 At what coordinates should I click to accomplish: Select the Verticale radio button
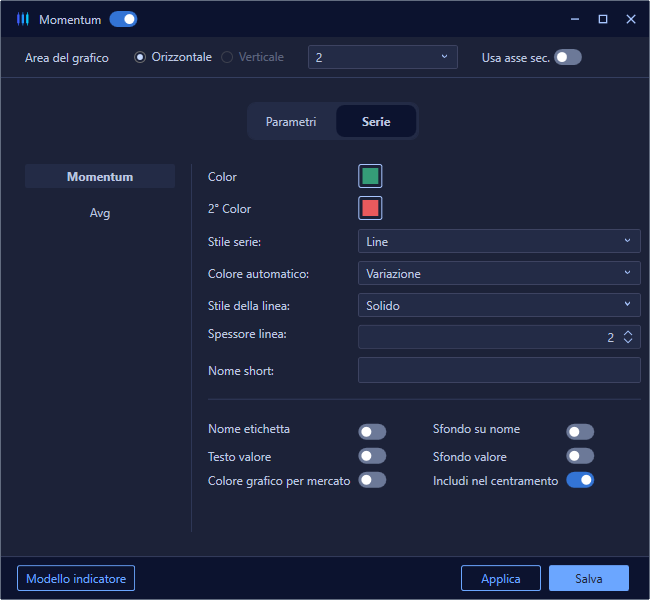point(227,57)
